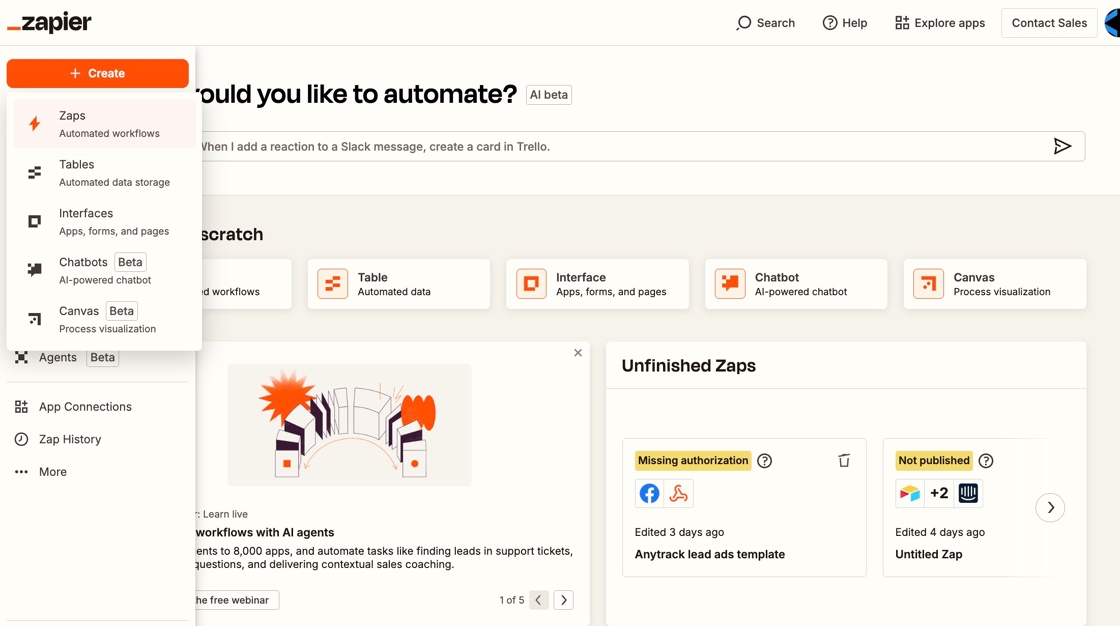Delete the Anytrack lead ads template Zap

(844, 461)
